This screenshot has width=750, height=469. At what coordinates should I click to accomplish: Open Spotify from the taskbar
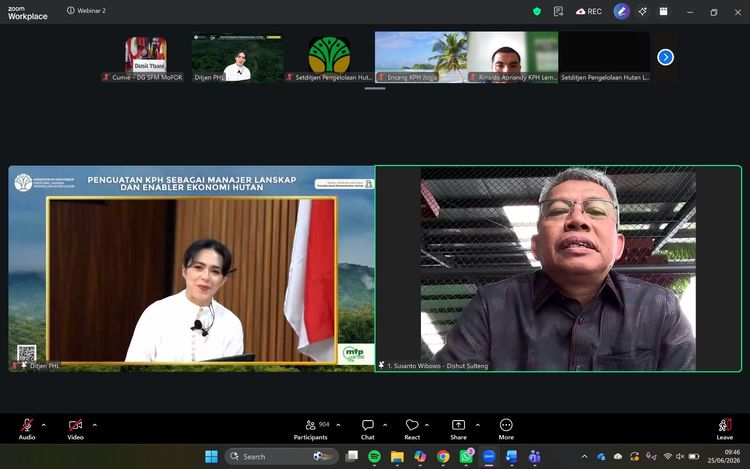[x=375, y=457]
